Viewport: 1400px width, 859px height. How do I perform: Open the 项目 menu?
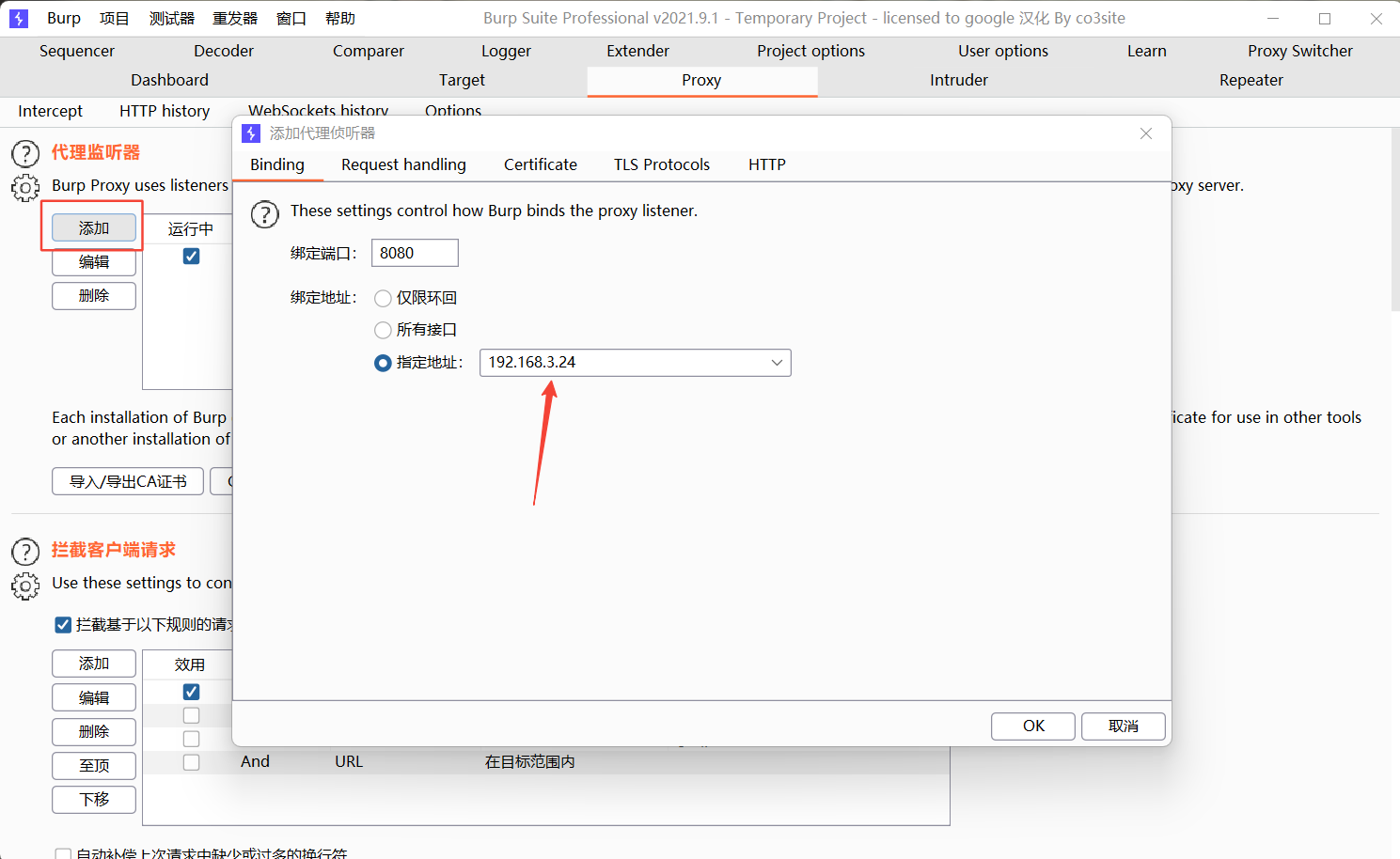click(115, 18)
